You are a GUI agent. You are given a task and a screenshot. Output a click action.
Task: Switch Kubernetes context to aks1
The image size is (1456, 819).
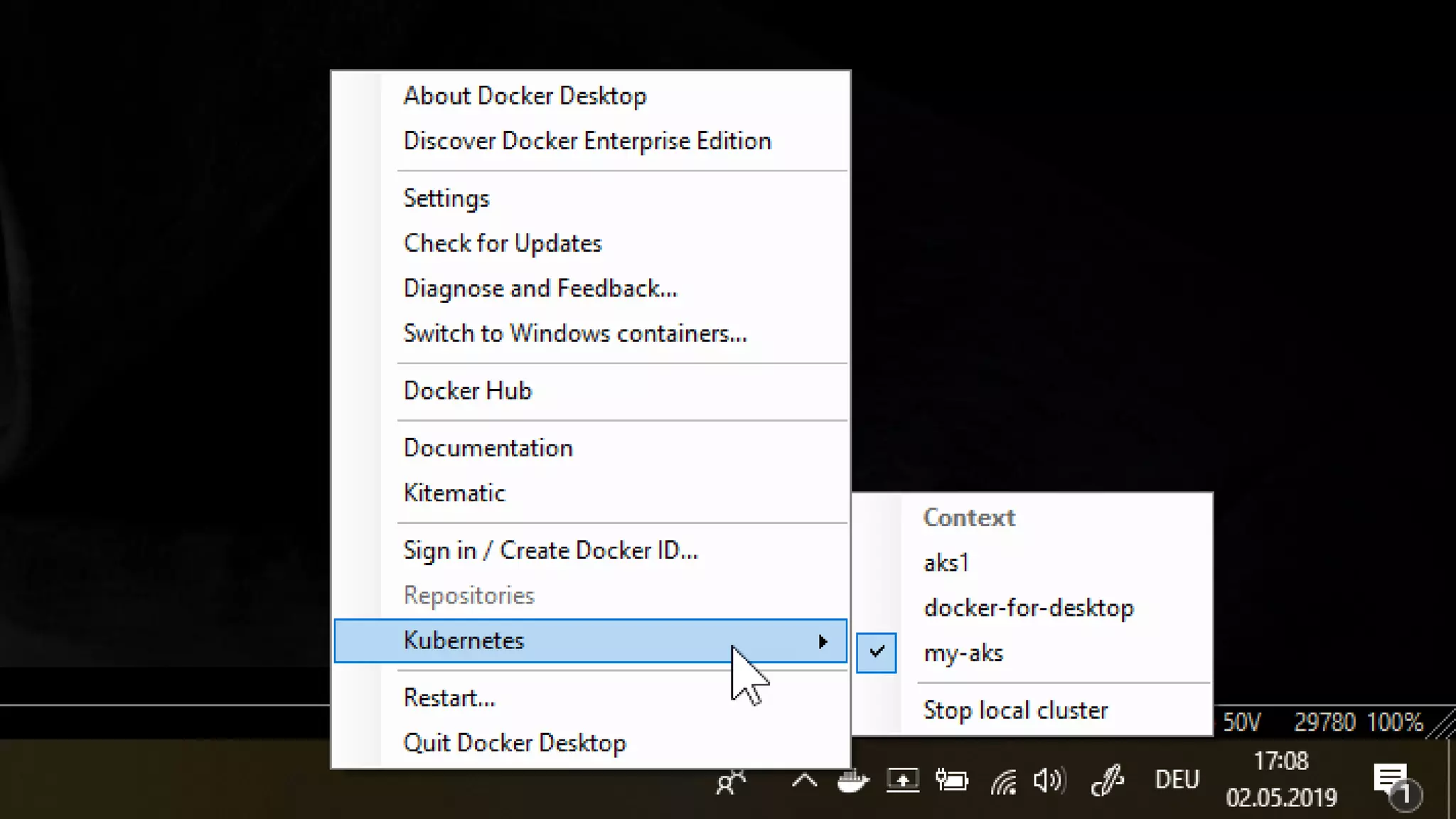[x=946, y=563]
